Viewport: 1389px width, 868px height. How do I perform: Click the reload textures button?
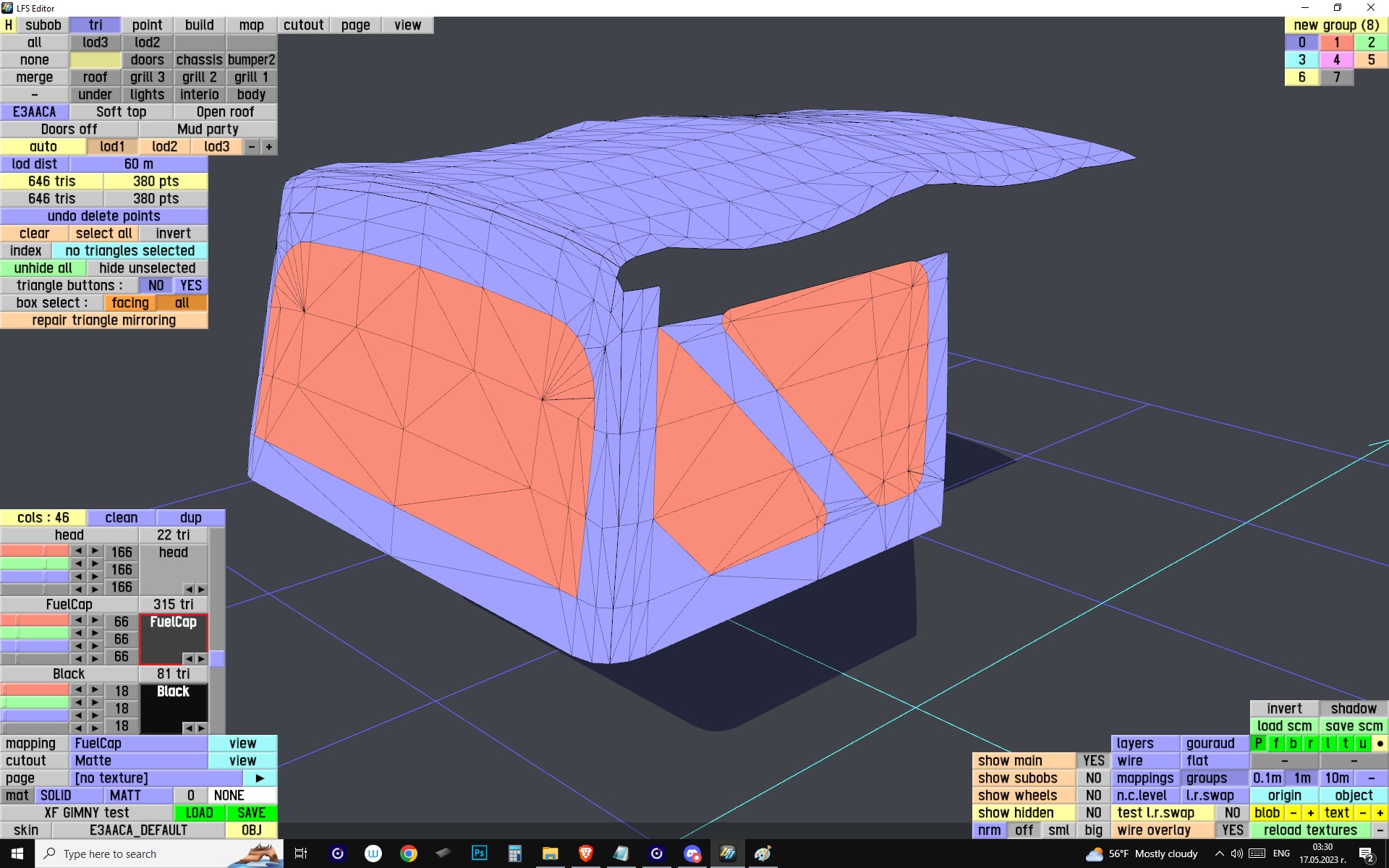click(x=1310, y=830)
